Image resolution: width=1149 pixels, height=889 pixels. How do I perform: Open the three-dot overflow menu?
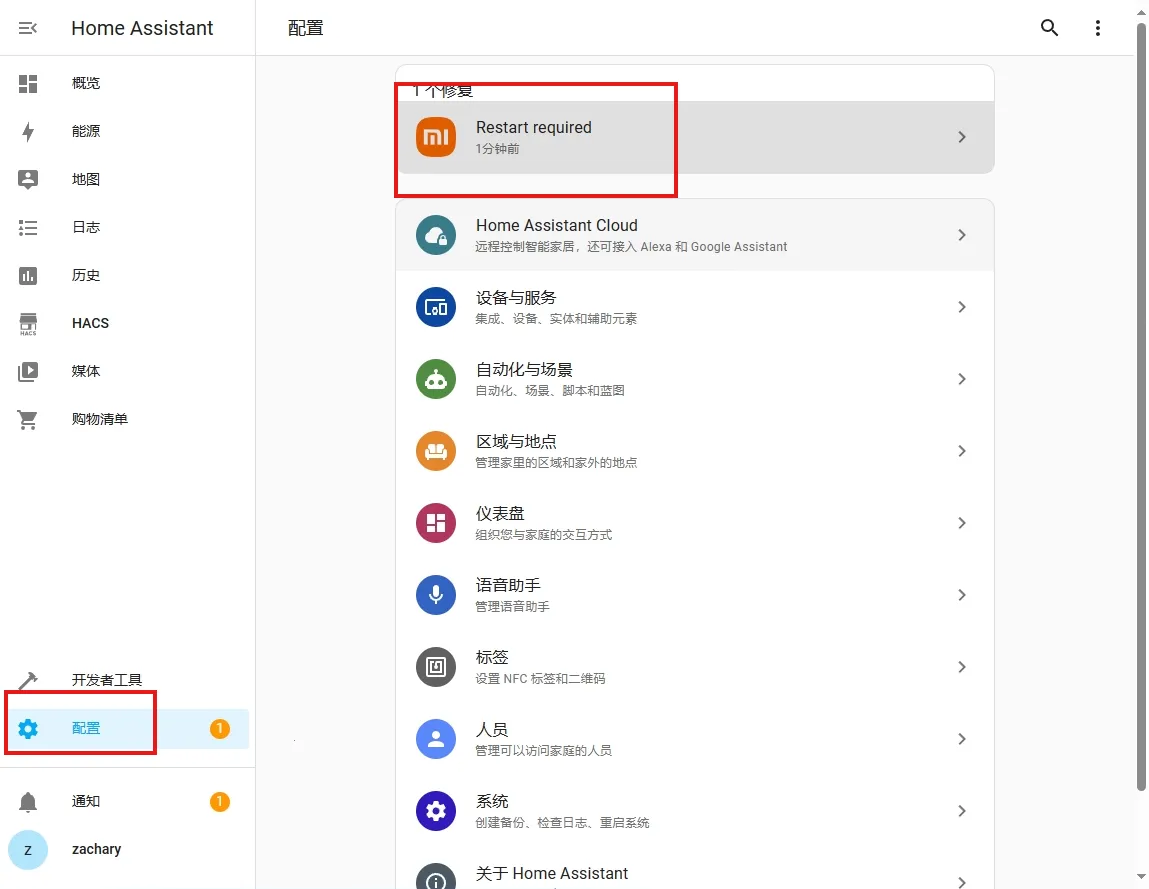[x=1098, y=28]
